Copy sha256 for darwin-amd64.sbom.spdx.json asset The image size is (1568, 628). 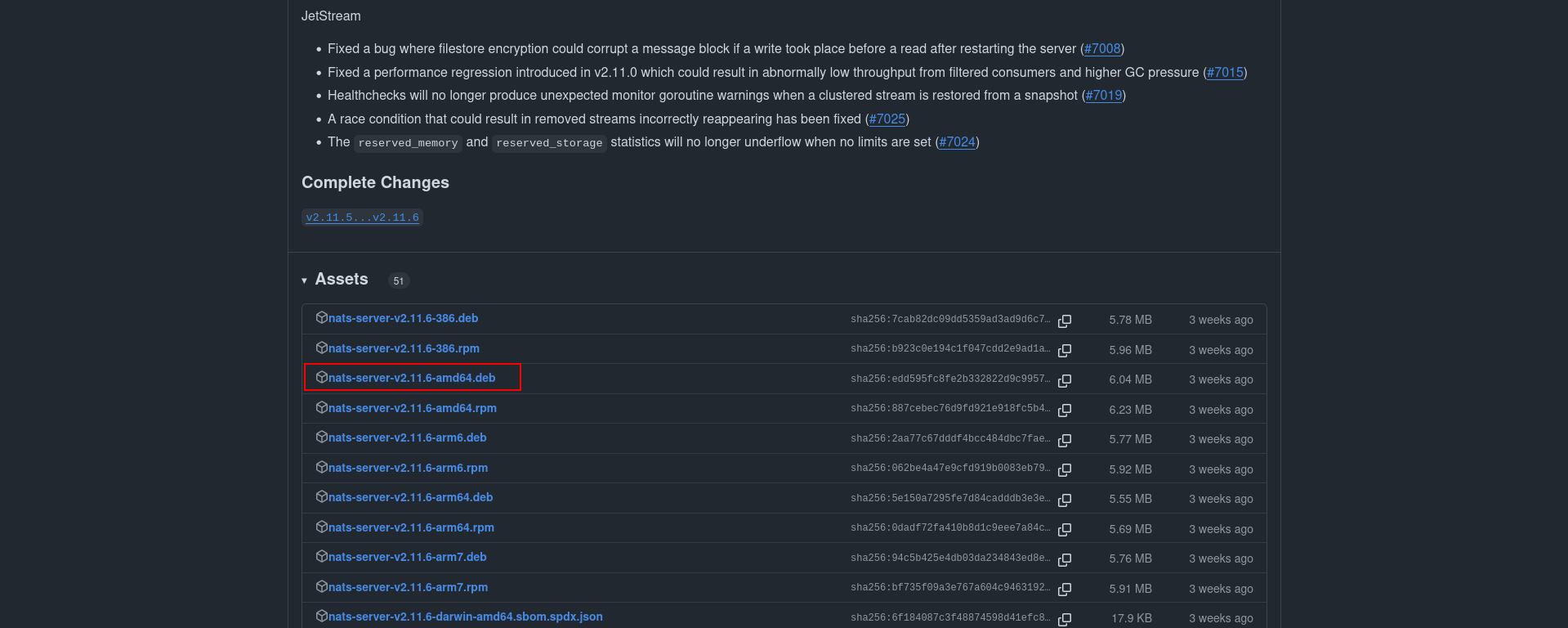coord(1065,619)
